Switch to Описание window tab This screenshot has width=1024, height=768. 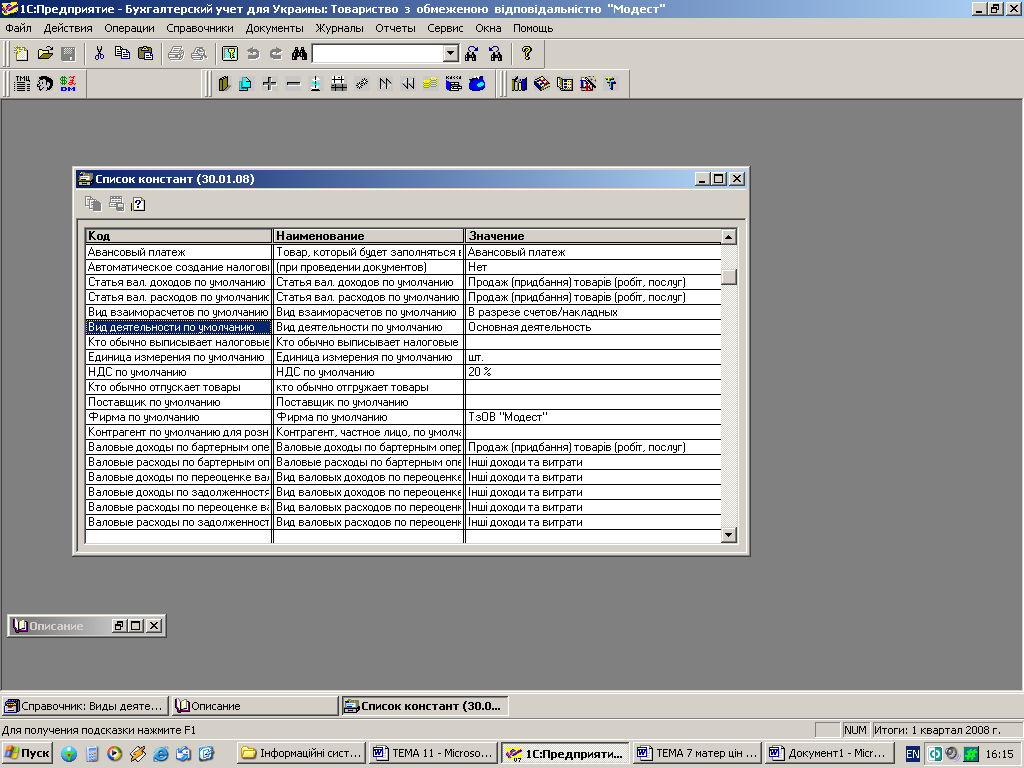(x=255, y=706)
